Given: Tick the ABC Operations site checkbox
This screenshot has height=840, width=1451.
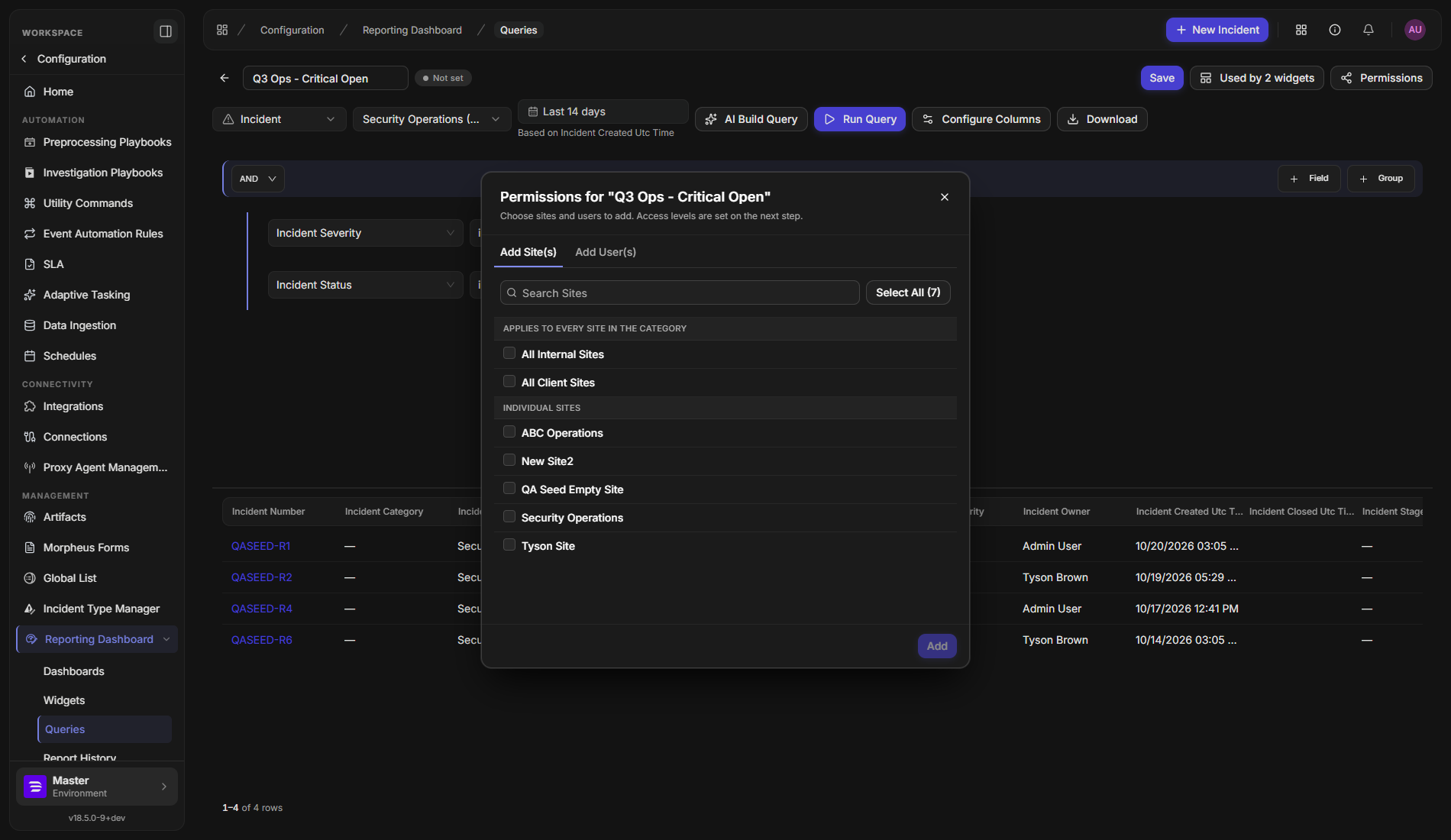Looking at the screenshot, I should 509,432.
